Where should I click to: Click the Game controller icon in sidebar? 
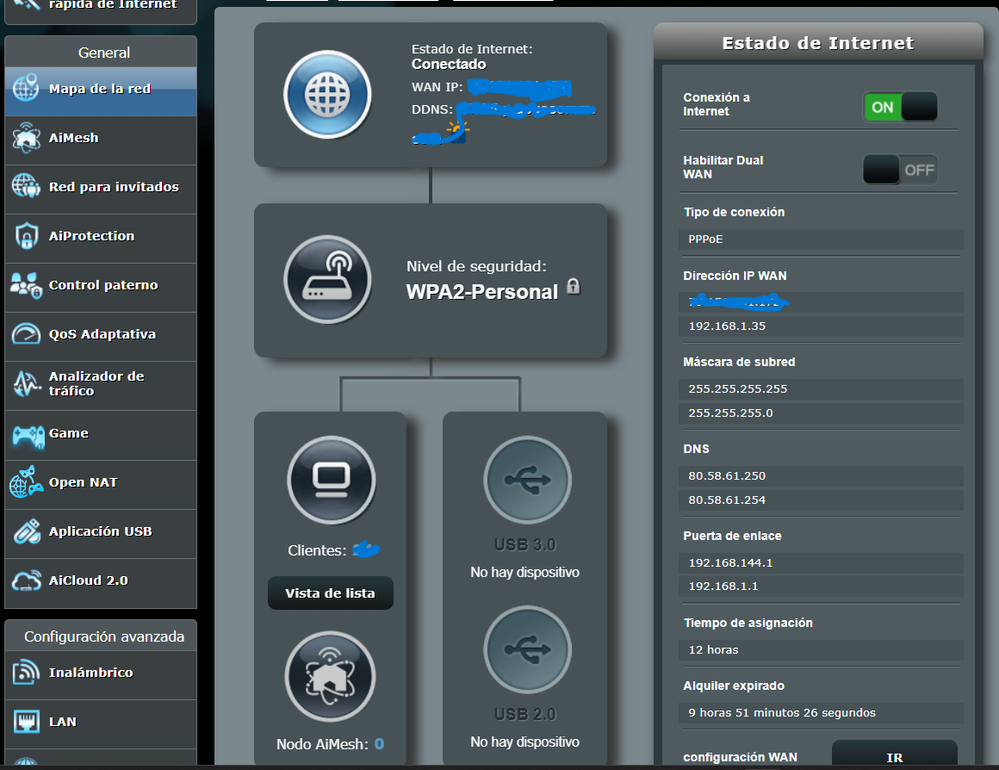coord(26,434)
